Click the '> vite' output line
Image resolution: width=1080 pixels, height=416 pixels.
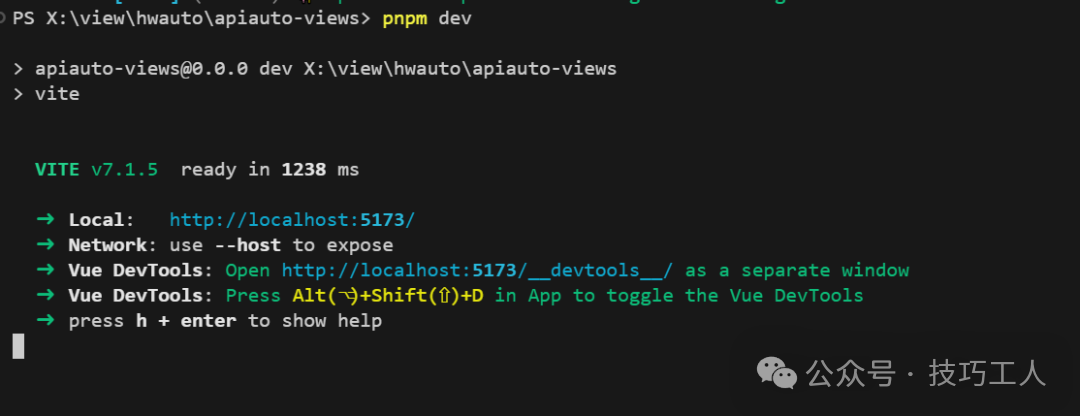point(46,94)
